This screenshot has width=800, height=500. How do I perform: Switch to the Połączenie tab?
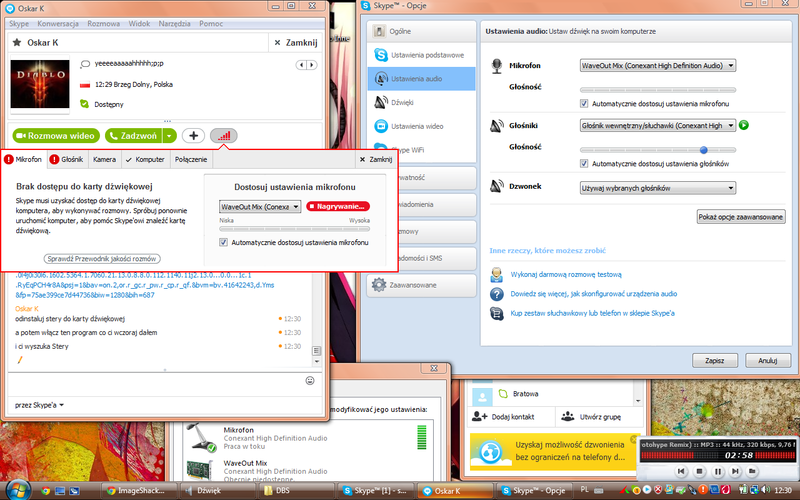pyautogui.click(x=191, y=160)
